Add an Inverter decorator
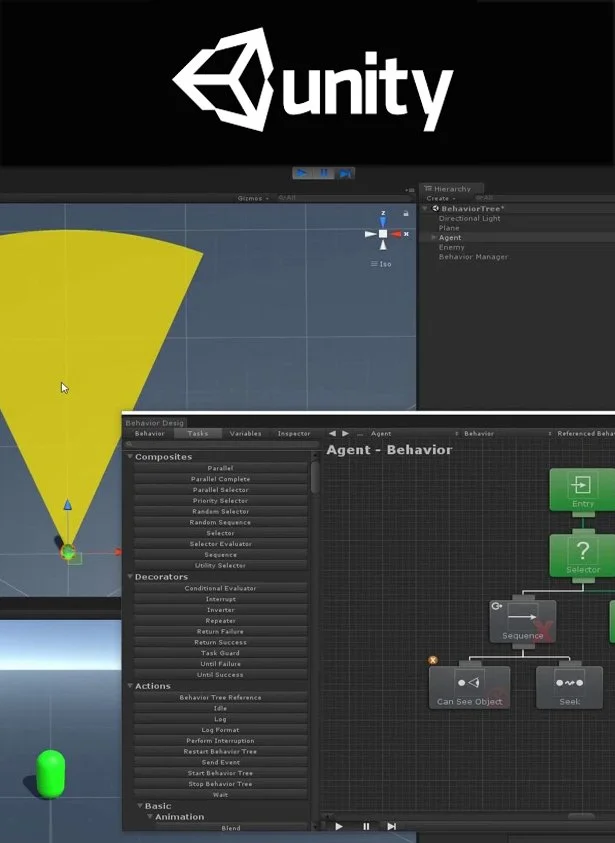This screenshot has height=843, width=615. 220,610
